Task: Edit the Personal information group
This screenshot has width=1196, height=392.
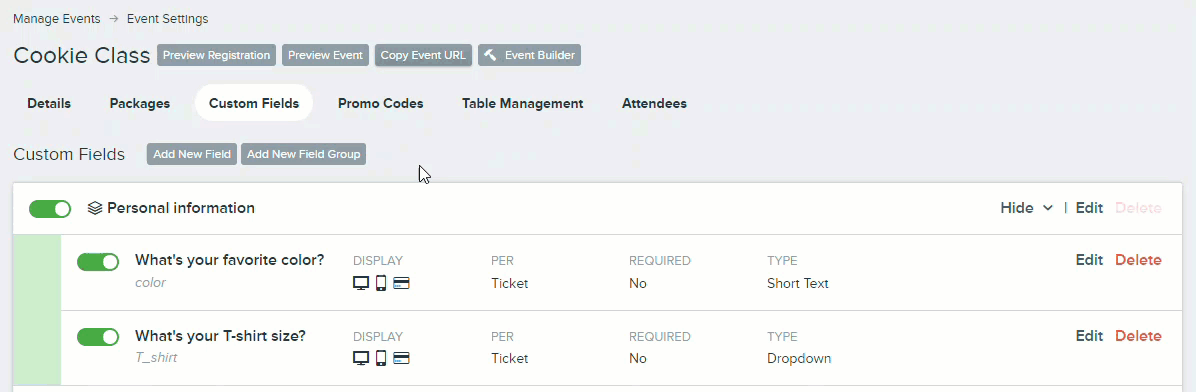Action: click(x=1089, y=208)
